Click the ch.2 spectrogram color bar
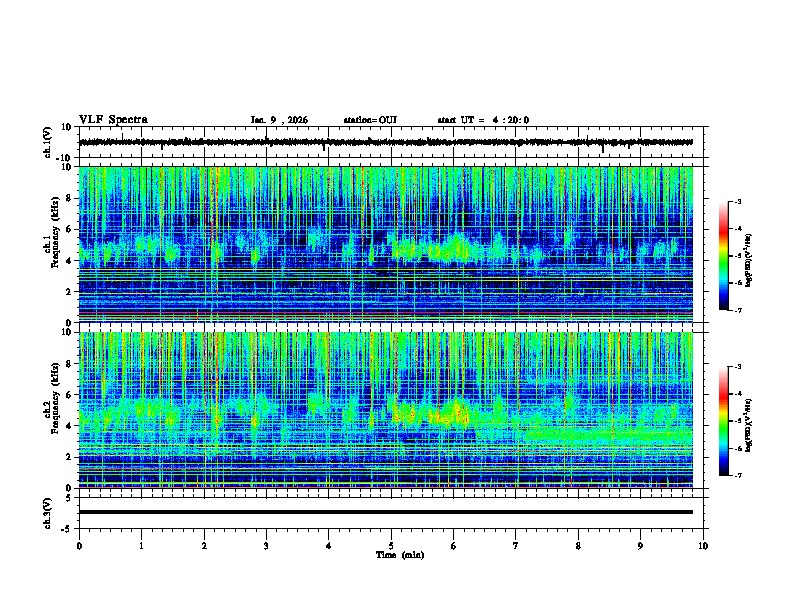The width and height of the screenshot is (792, 612). click(x=723, y=421)
